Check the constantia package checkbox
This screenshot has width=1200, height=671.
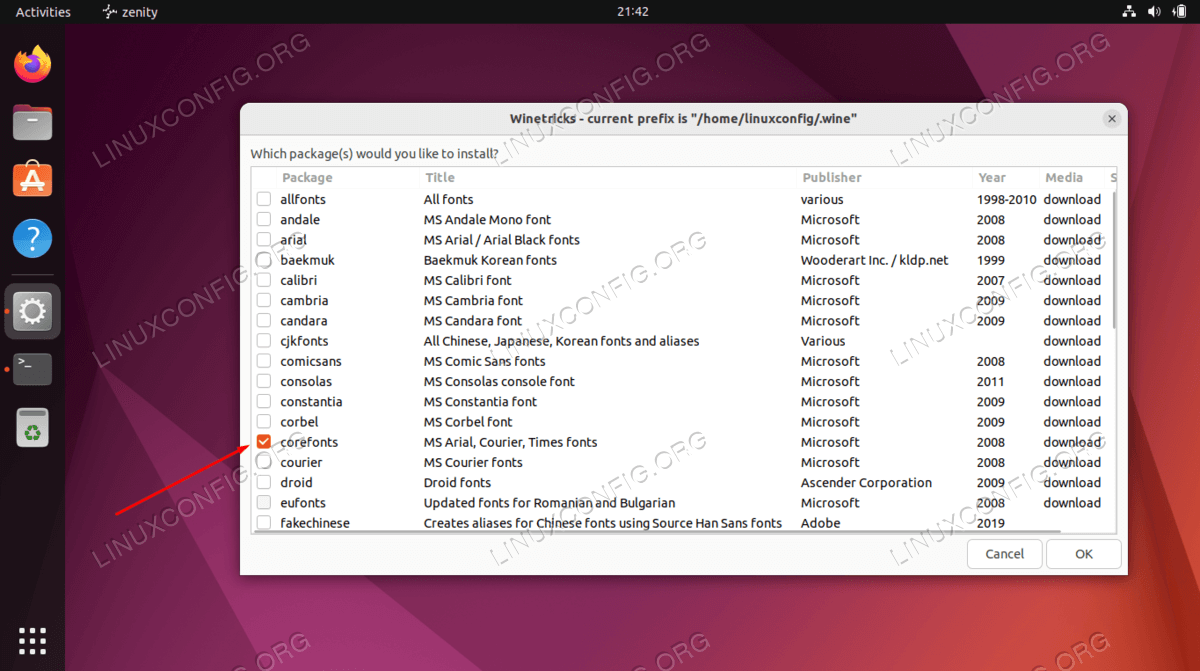[x=264, y=402]
